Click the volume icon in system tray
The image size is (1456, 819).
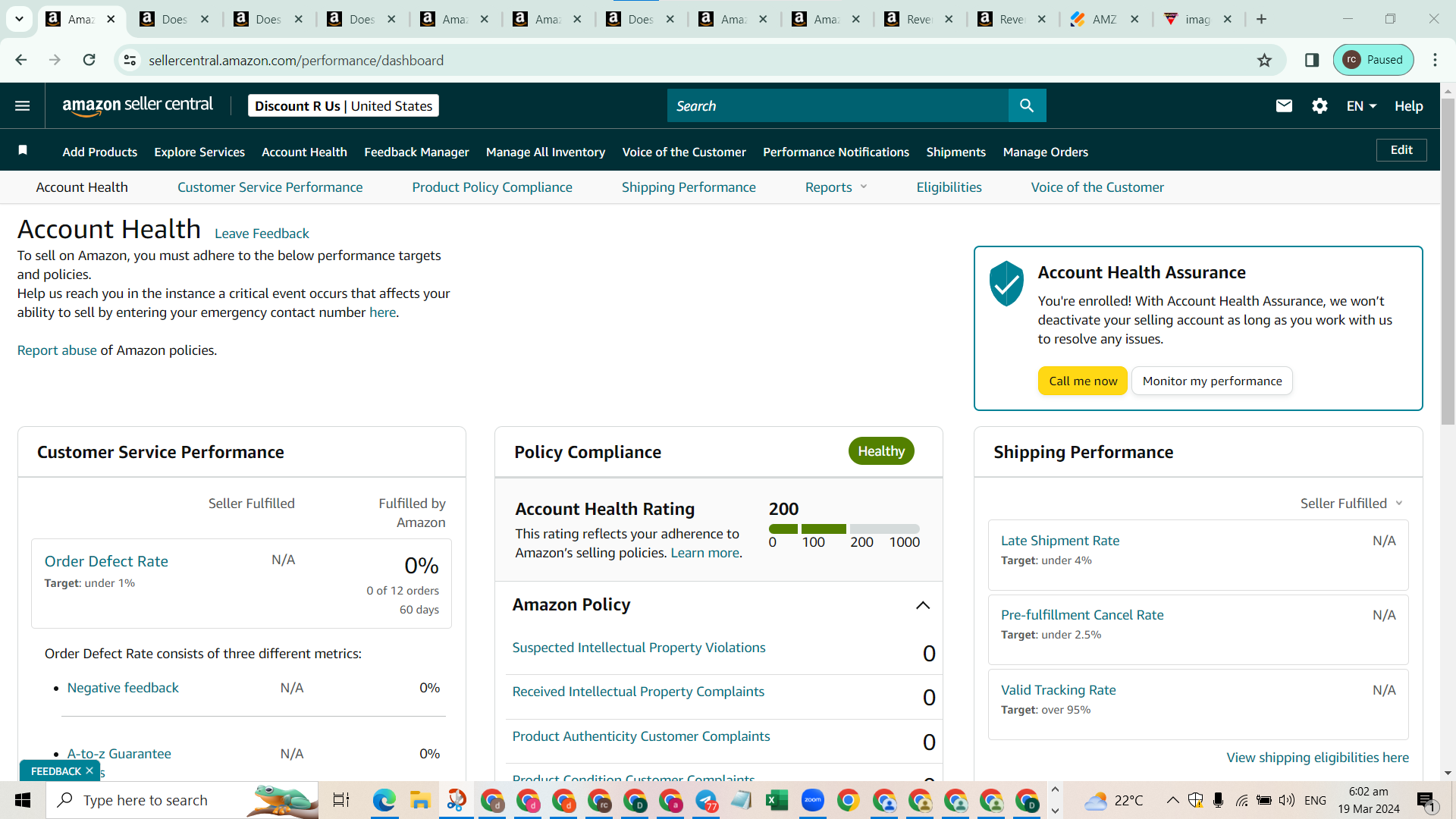click(x=1287, y=800)
